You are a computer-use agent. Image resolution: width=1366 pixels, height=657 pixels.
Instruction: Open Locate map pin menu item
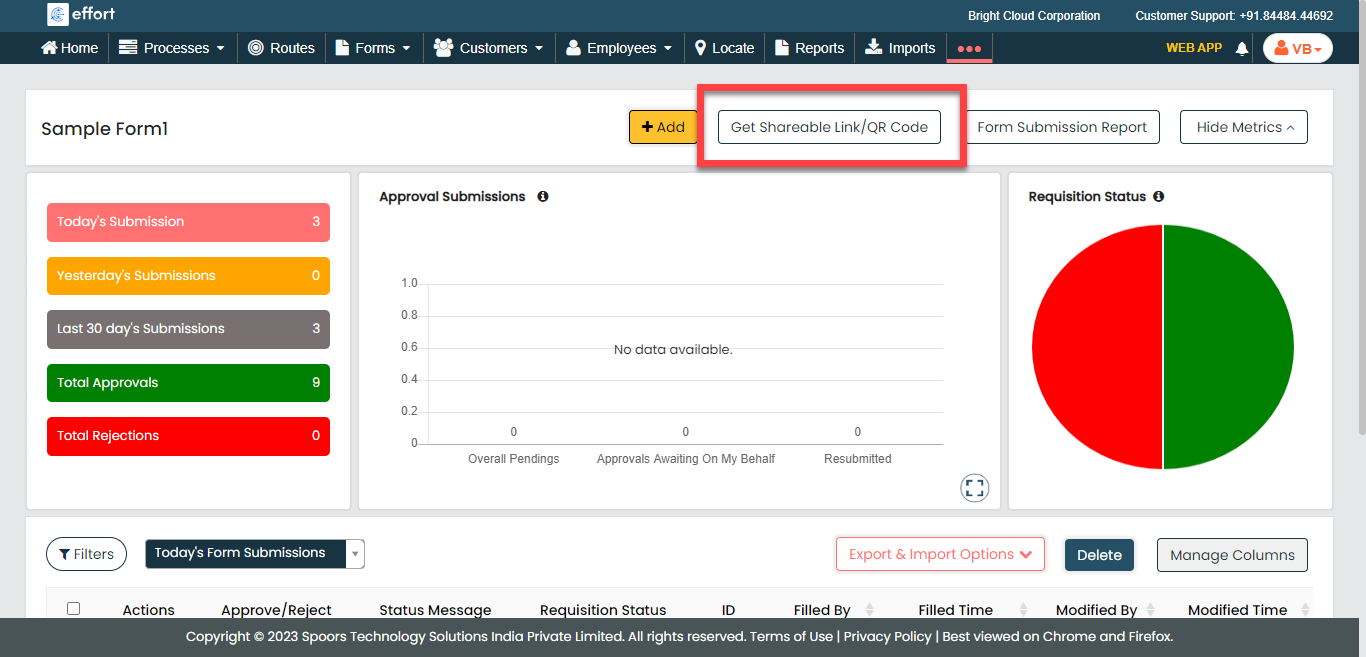point(724,48)
